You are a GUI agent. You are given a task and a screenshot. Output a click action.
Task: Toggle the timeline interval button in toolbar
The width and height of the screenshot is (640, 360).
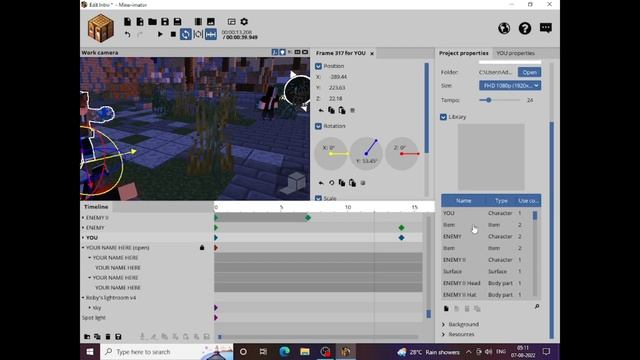click(211, 35)
